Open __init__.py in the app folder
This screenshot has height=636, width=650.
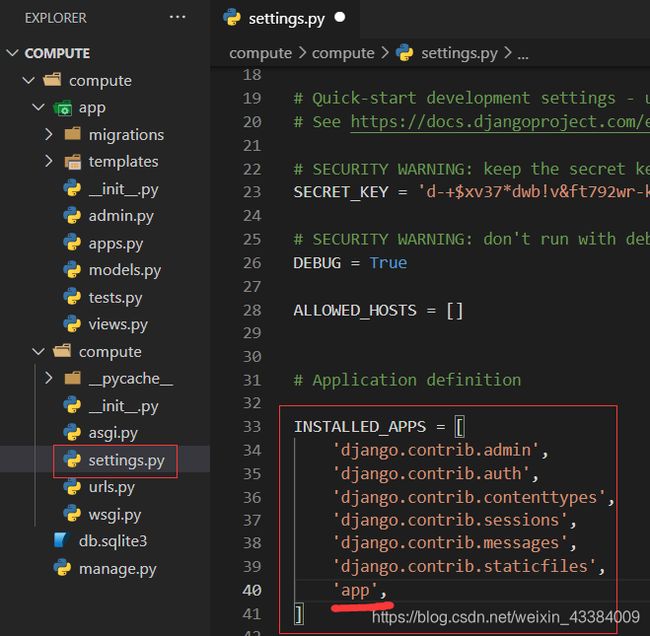click(x=123, y=189)
